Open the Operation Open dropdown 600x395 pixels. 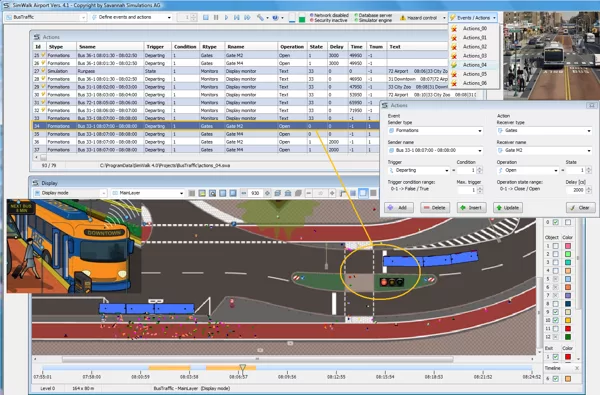coord(528,170)
